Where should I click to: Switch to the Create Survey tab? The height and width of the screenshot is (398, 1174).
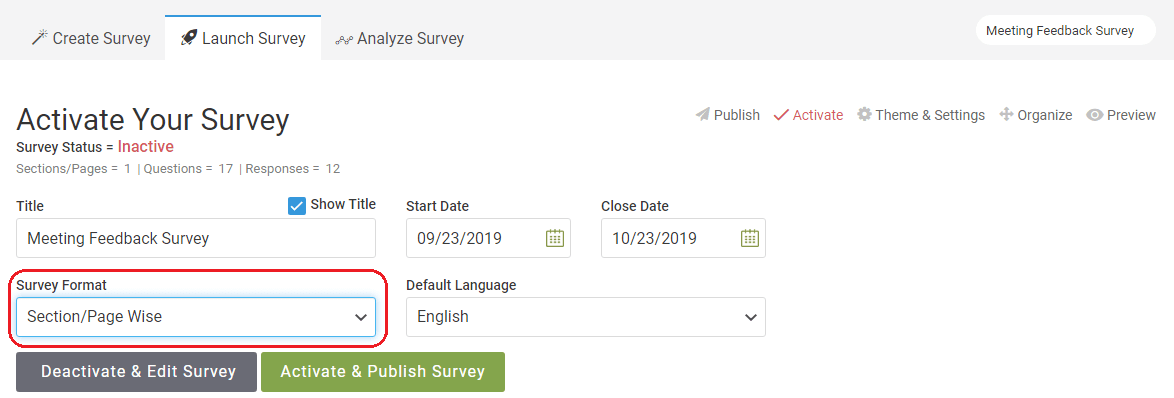[x=91, y=37]
